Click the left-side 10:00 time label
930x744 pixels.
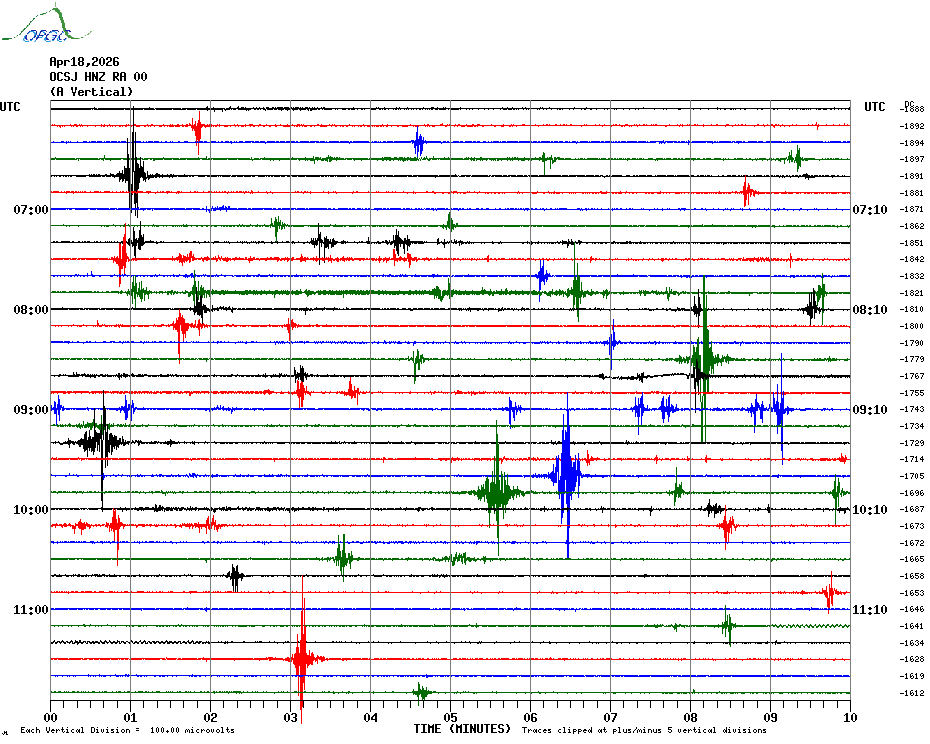pos(31,510)
